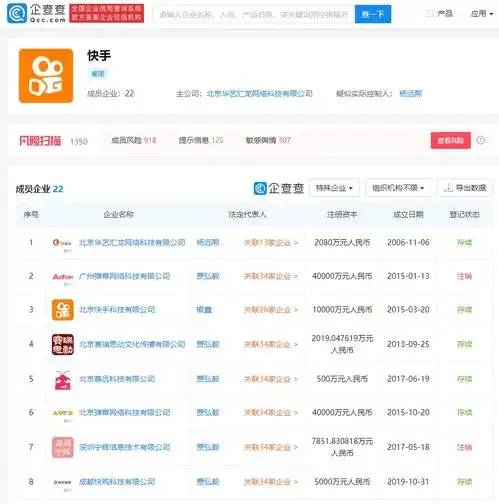
Task: Select the 成员企业 22 section heading
Action: [39, 189]
